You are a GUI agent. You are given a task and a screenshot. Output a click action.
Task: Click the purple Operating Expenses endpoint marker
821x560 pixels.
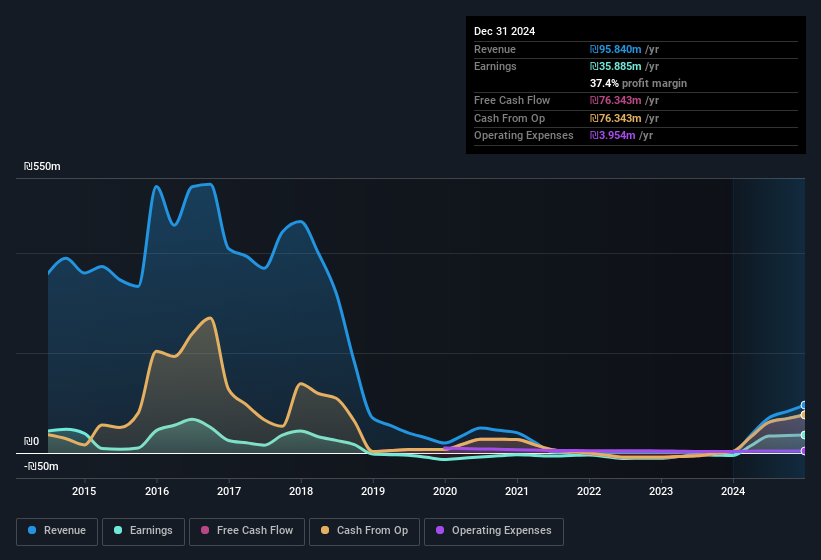coord(803,451)
